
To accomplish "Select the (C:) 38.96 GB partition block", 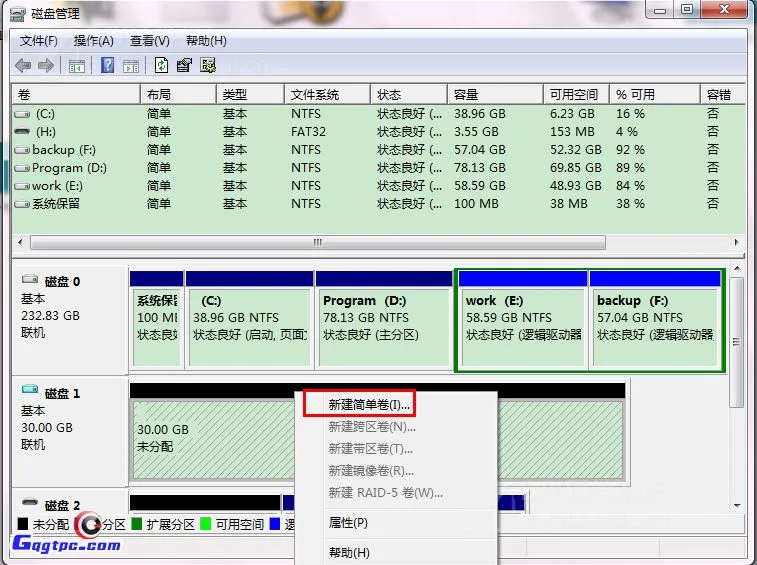I will [x=250, y=320].
